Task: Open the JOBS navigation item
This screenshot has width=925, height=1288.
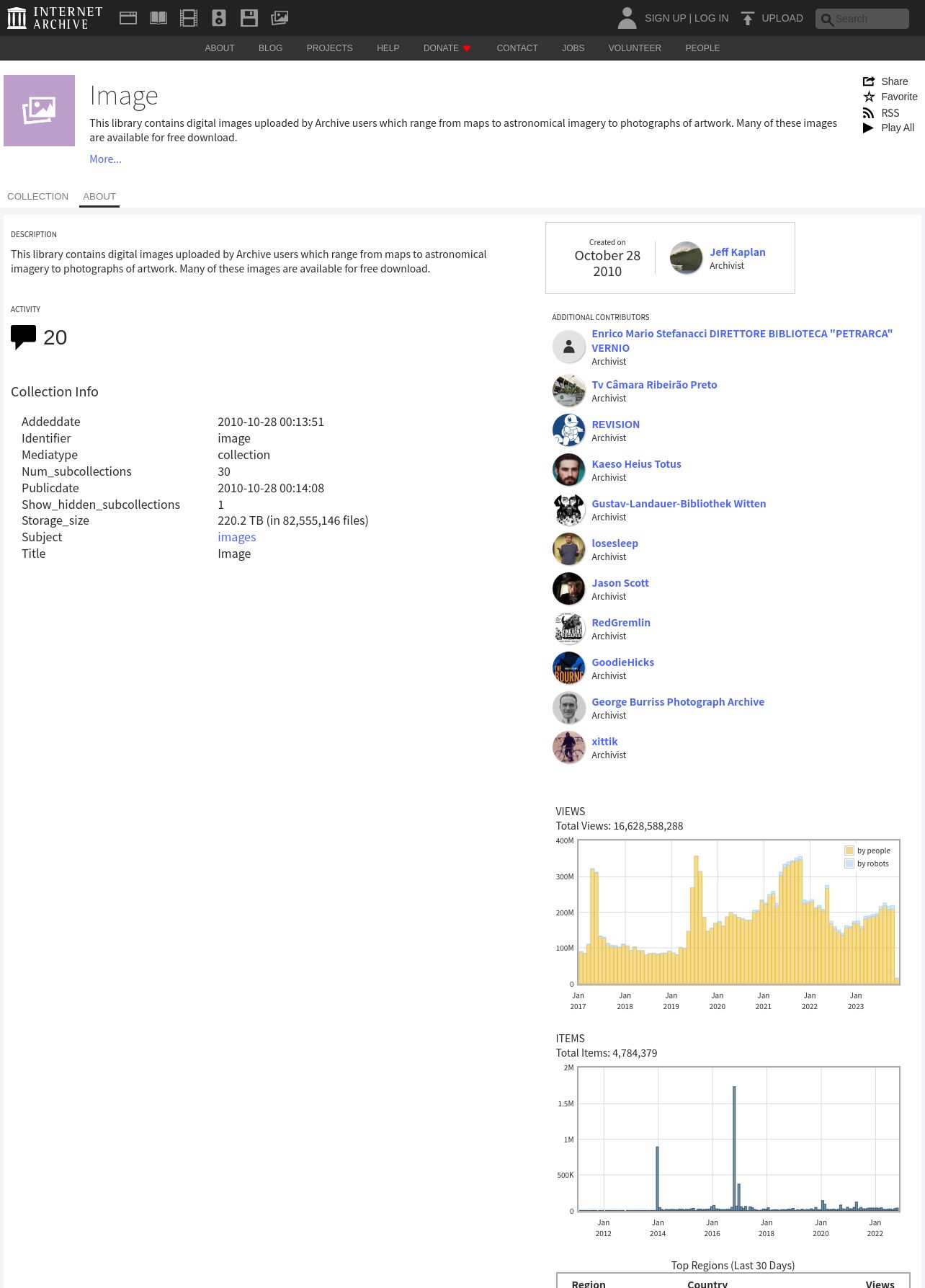Action: 573,48
